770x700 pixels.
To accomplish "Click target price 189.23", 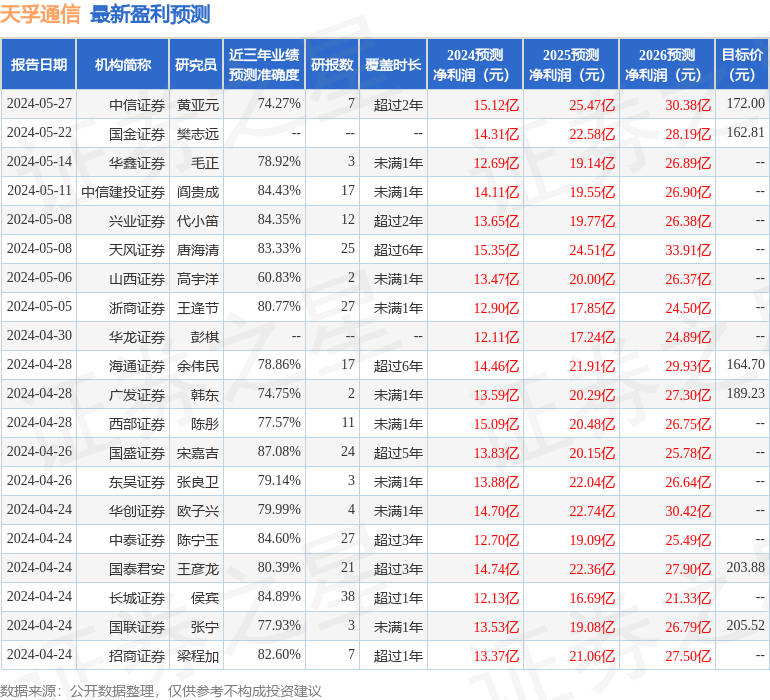I will tap(745, 393).
